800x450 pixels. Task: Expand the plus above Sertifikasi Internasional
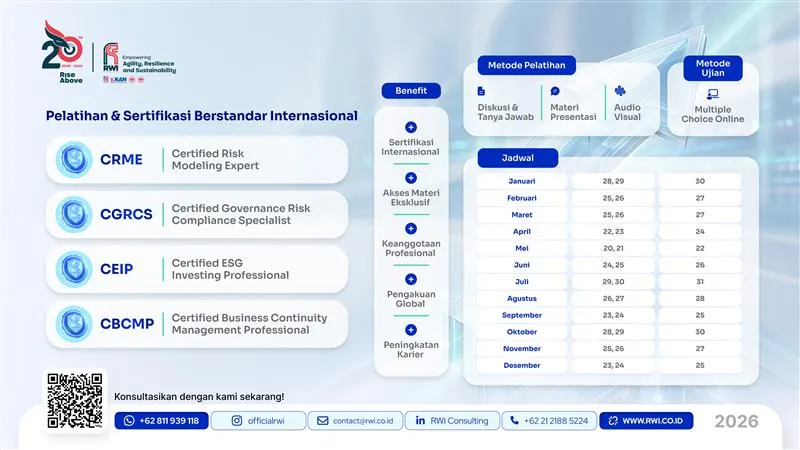pos(410,127)
